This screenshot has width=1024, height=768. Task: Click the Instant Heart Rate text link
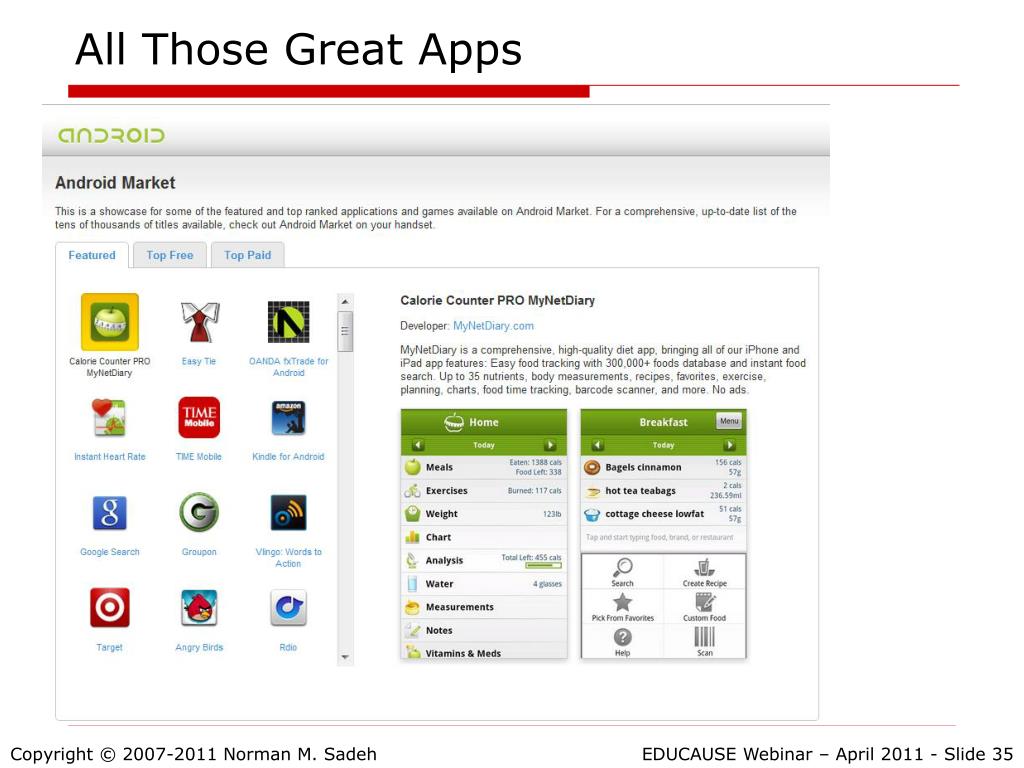coord(110,456)
